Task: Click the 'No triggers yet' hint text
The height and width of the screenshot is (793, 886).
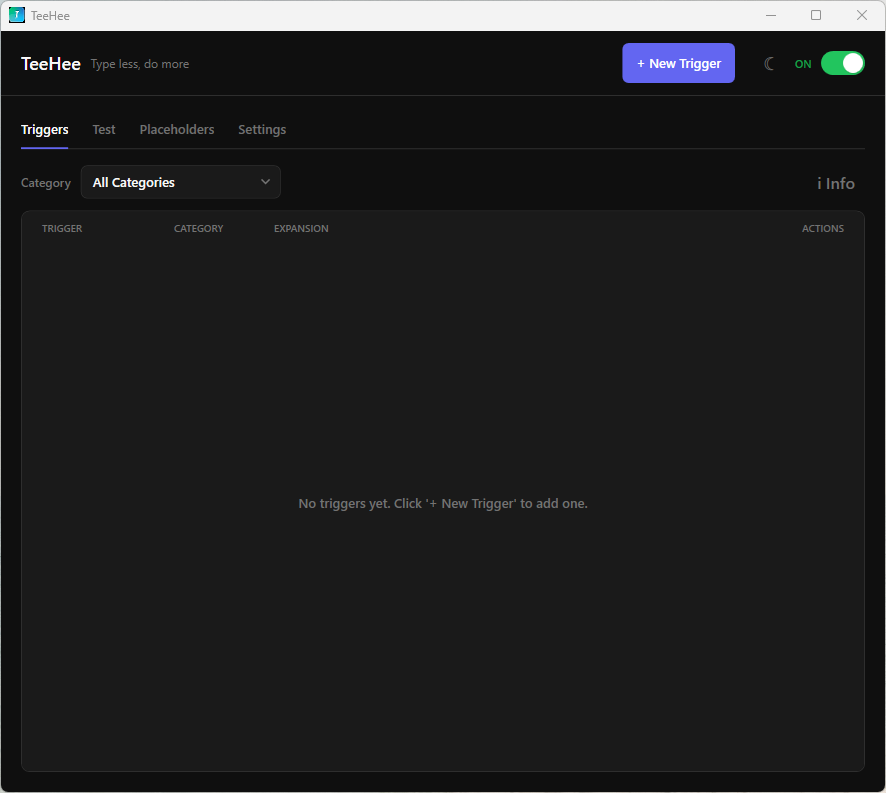Action: point(443,503)
